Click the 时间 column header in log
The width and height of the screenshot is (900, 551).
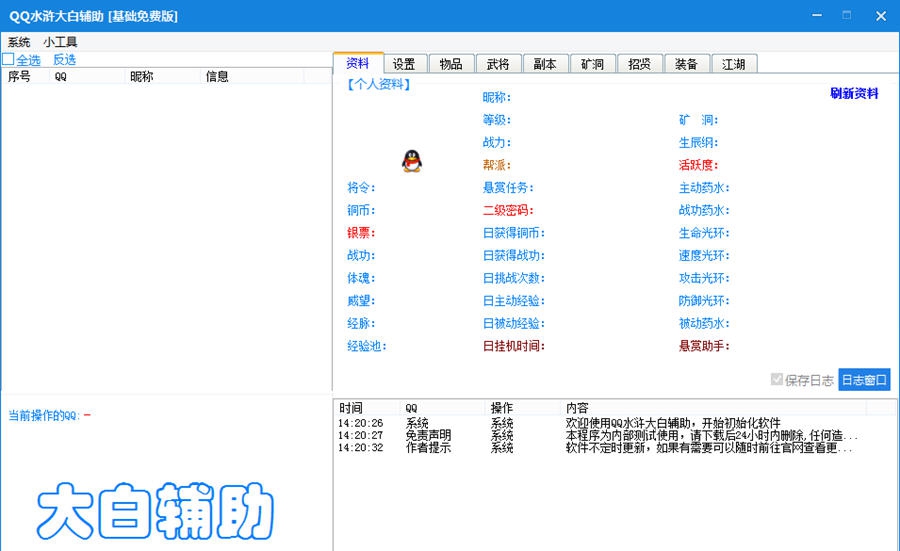pyautogui.click(x=367, y=408)
